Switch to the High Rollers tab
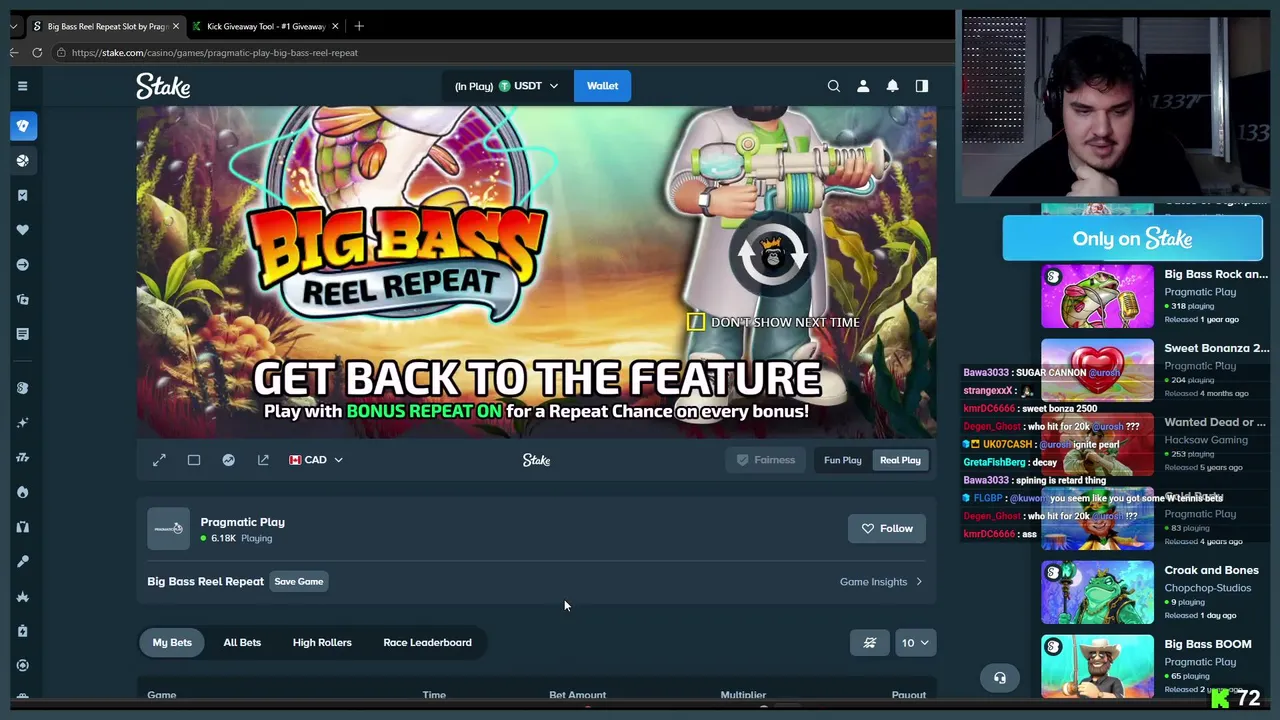Image resolution: width=1280 pixels, height=720 pixels. tap(322, 643)
